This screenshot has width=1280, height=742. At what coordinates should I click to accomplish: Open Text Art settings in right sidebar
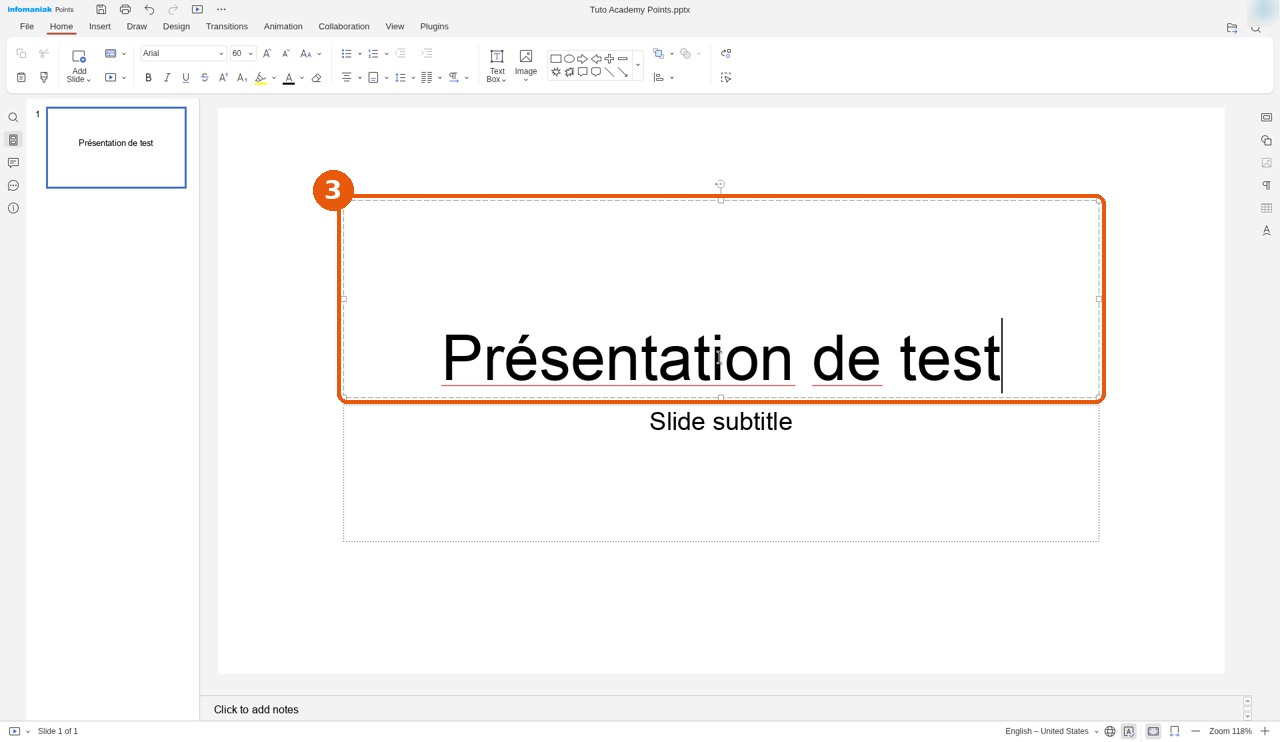[1266, 231]
